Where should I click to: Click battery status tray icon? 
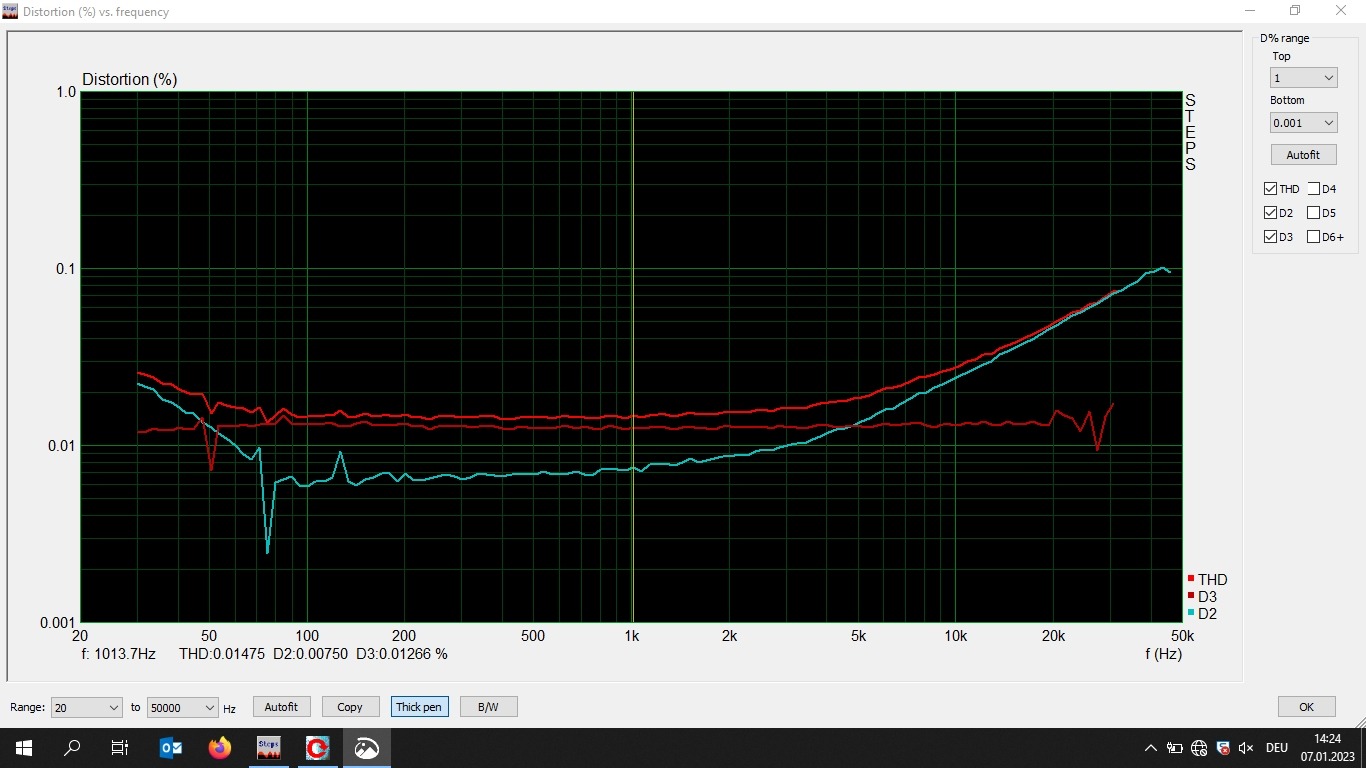(1175, 747)
